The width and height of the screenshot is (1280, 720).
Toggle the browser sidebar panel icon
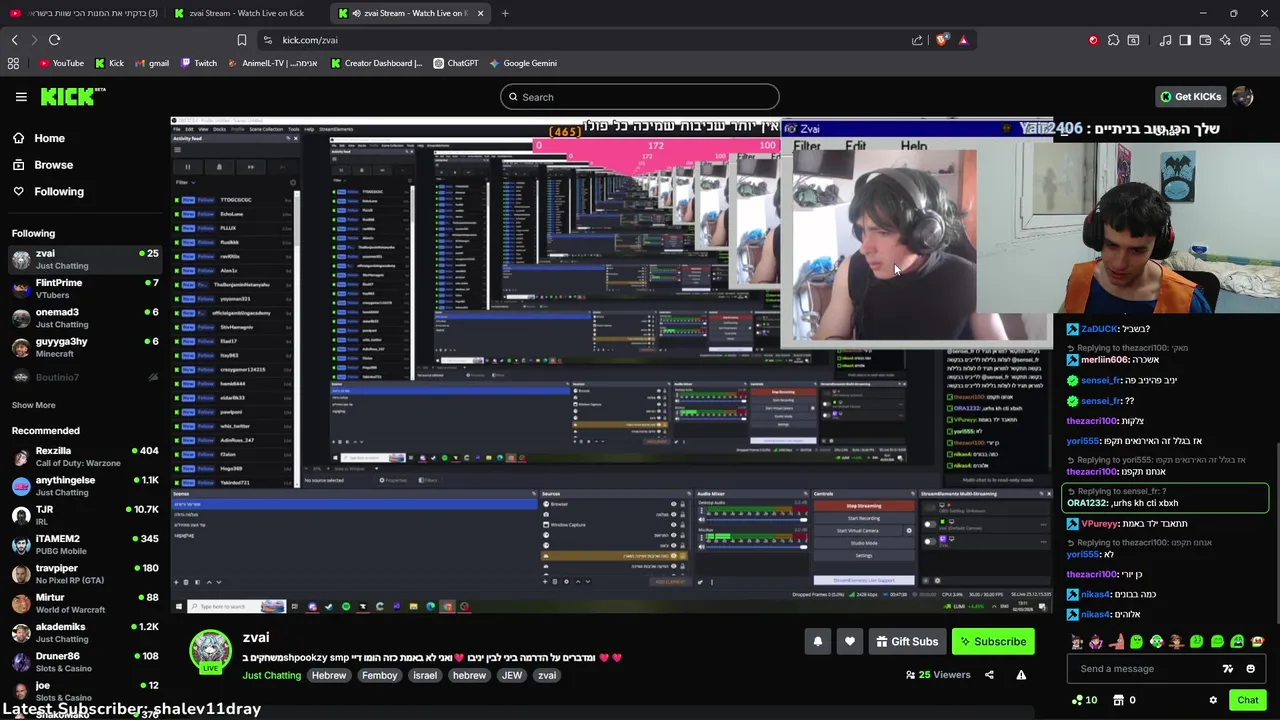tap(1185, 40)
